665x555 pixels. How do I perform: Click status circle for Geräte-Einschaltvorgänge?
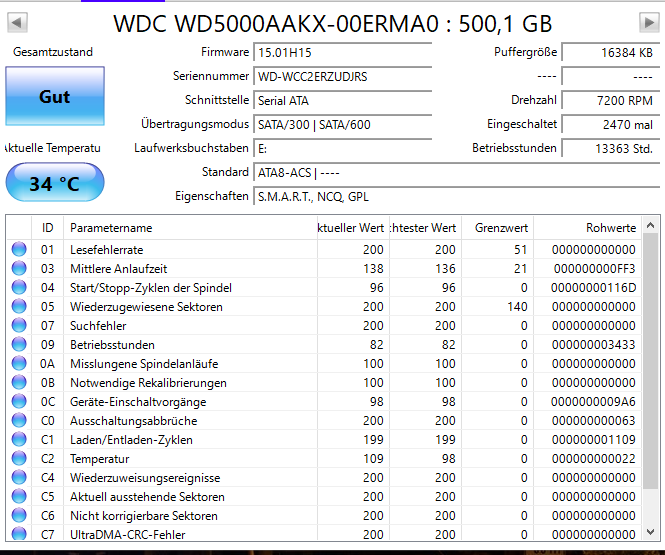[19, 401]
